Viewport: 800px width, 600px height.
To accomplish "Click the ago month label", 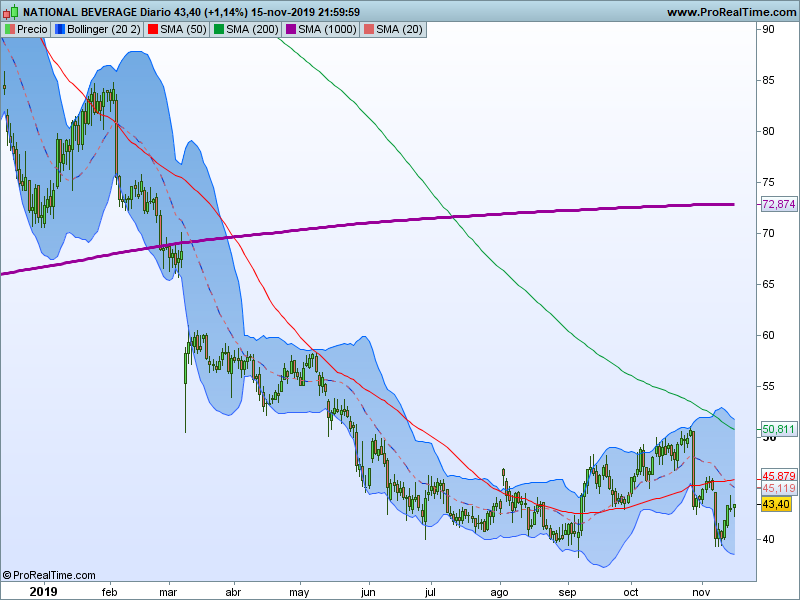I will 499,593.
